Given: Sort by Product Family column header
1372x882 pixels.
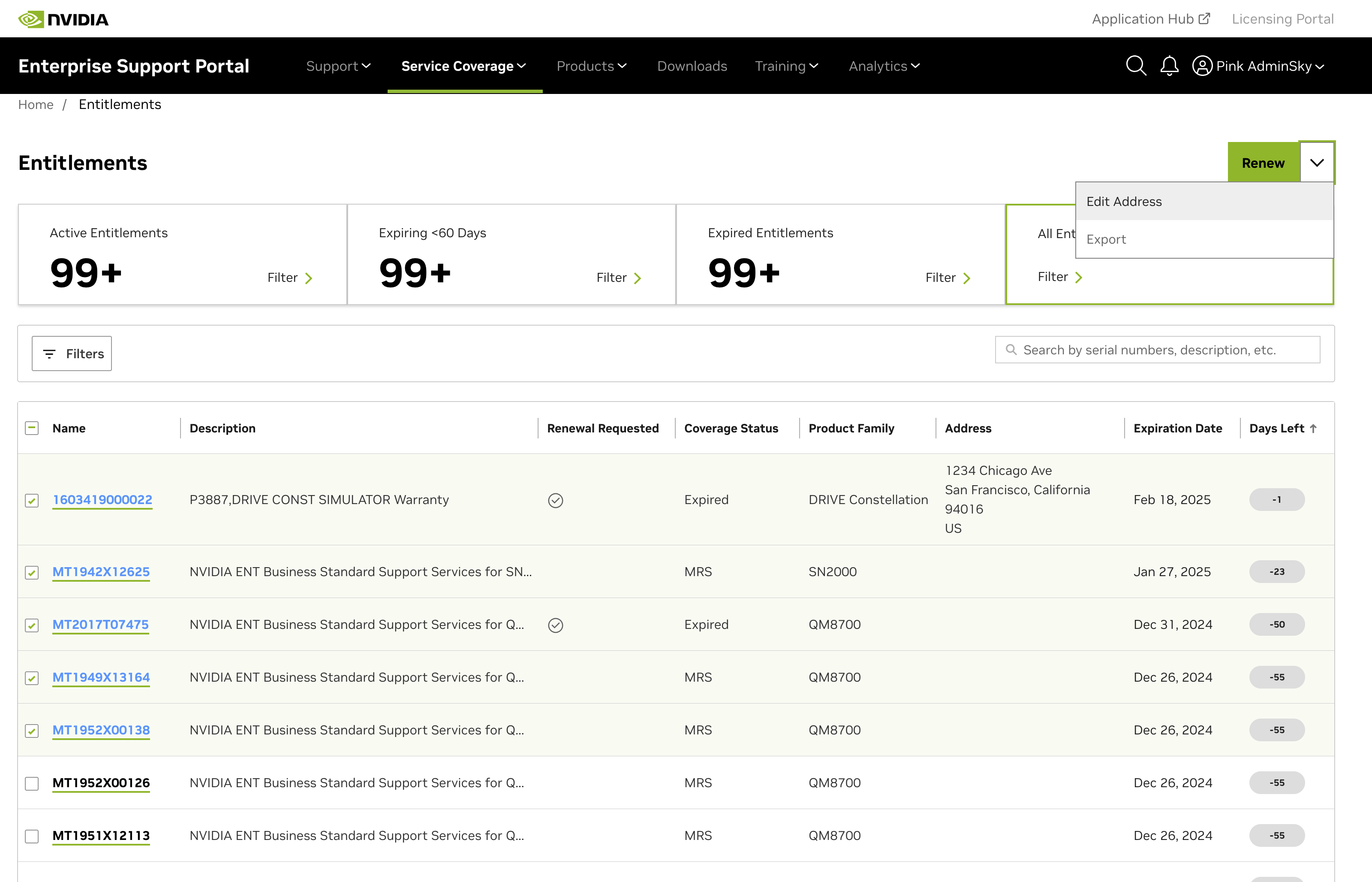Looking at the screenshot, I should 851,429.
